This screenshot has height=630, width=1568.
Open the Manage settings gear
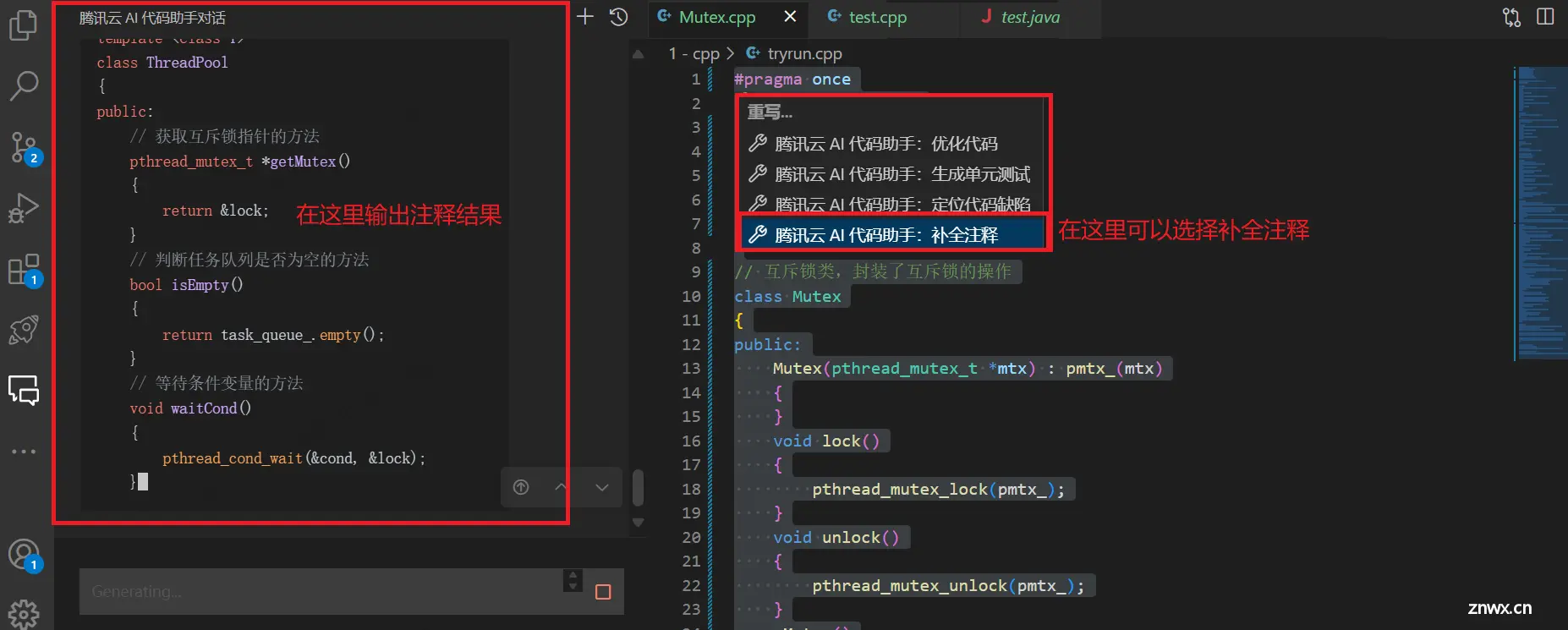click(24, 615)
